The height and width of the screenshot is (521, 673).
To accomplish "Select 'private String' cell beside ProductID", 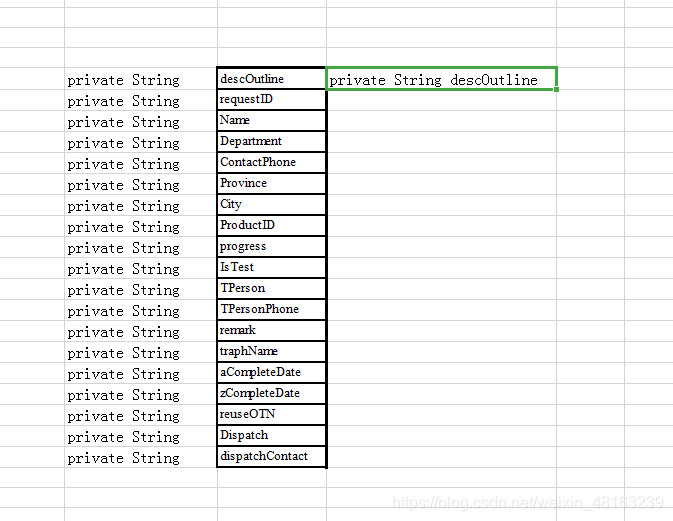I will tap(141, 226).
